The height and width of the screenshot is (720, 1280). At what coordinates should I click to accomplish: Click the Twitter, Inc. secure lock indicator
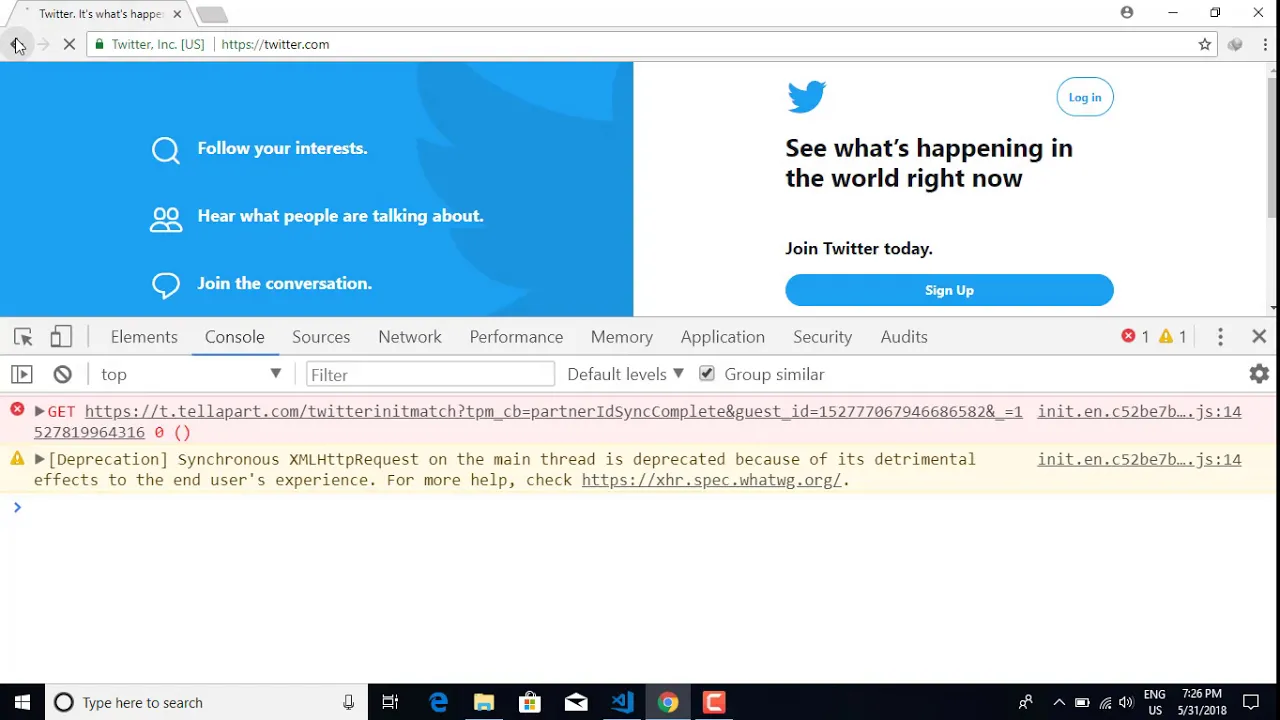(149, 44)
